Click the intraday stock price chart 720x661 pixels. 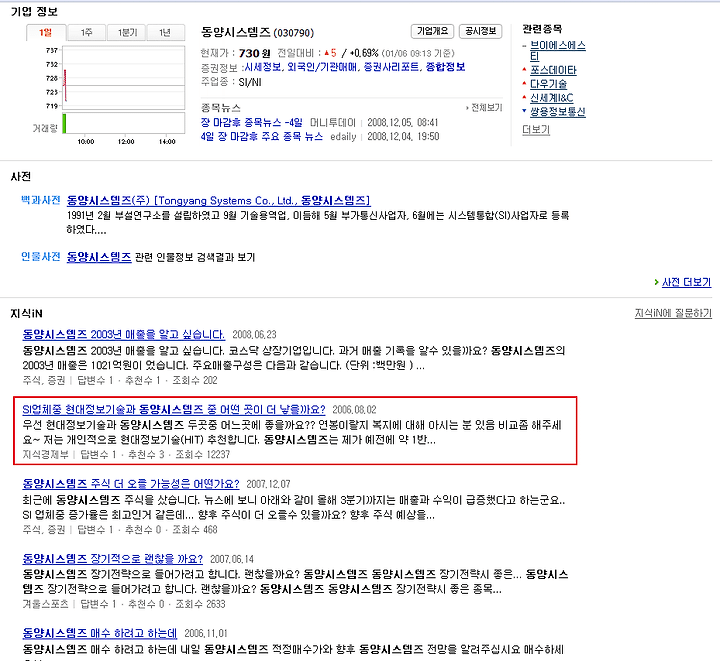(x=124, y=78)
